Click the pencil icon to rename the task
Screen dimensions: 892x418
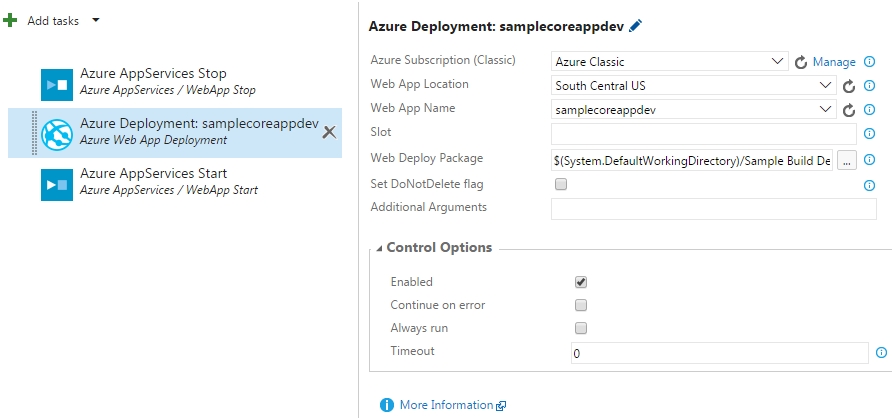(x=636, y=26)
